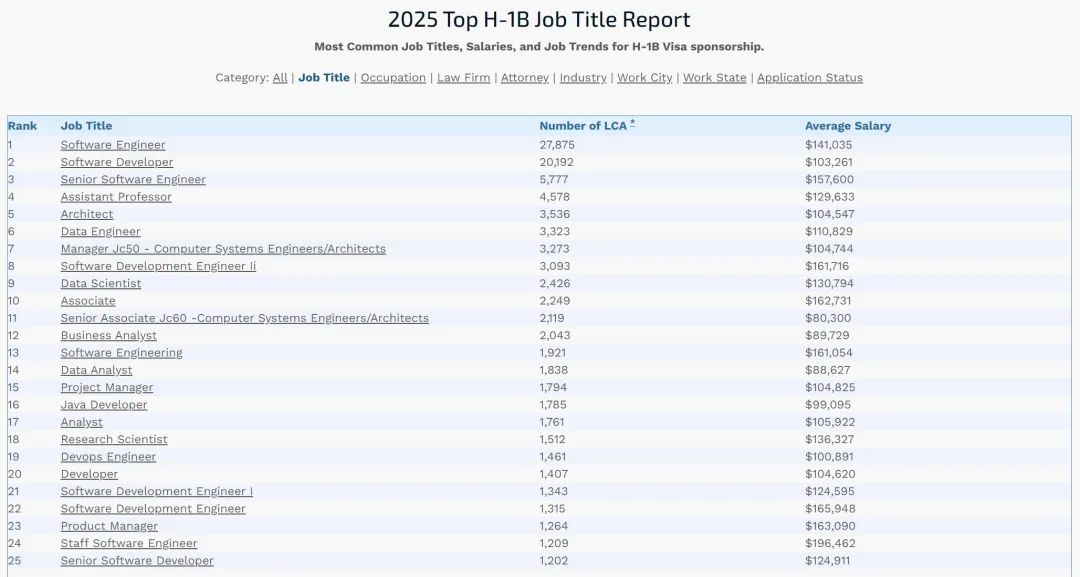Click the $141,035 salary value

coord(829,145)
